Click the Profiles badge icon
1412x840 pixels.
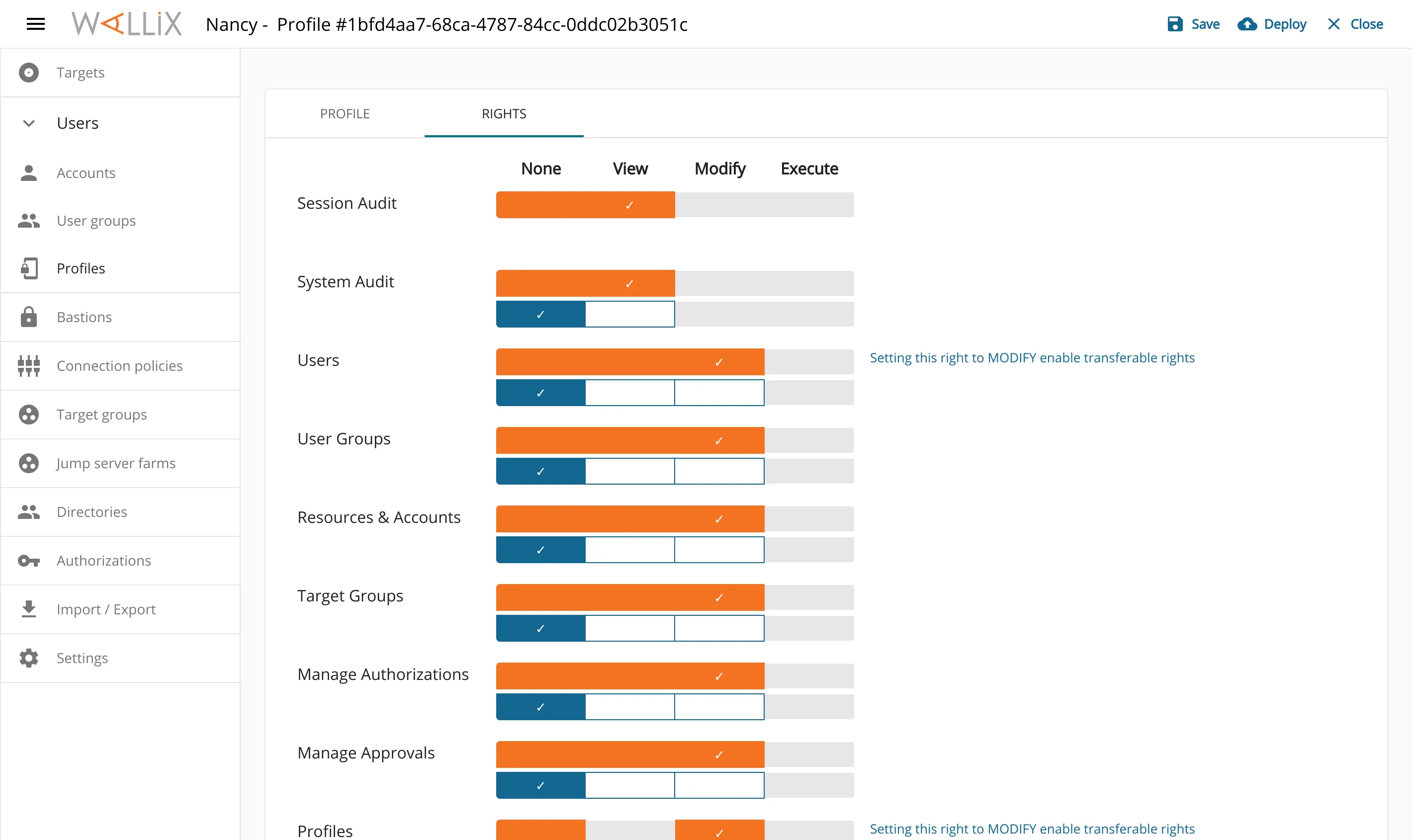29,268
